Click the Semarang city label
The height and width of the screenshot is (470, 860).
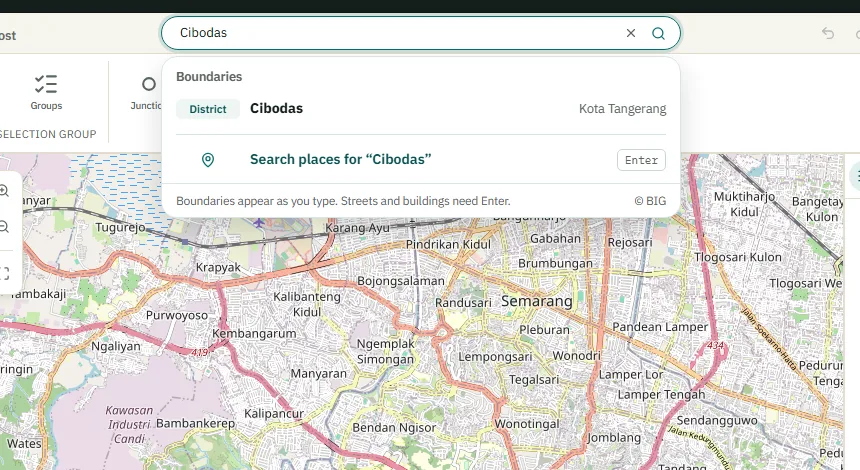(536, 301)
